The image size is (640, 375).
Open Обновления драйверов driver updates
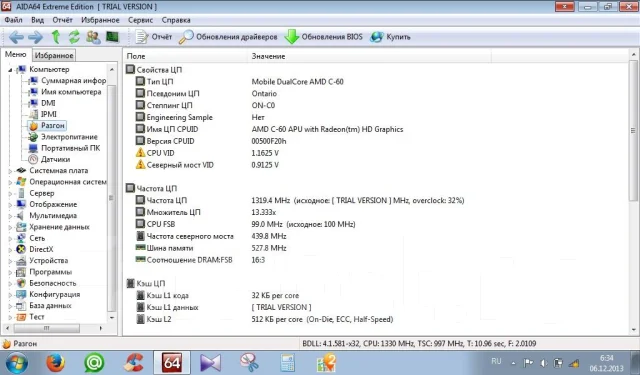click(x=228, y=37)
